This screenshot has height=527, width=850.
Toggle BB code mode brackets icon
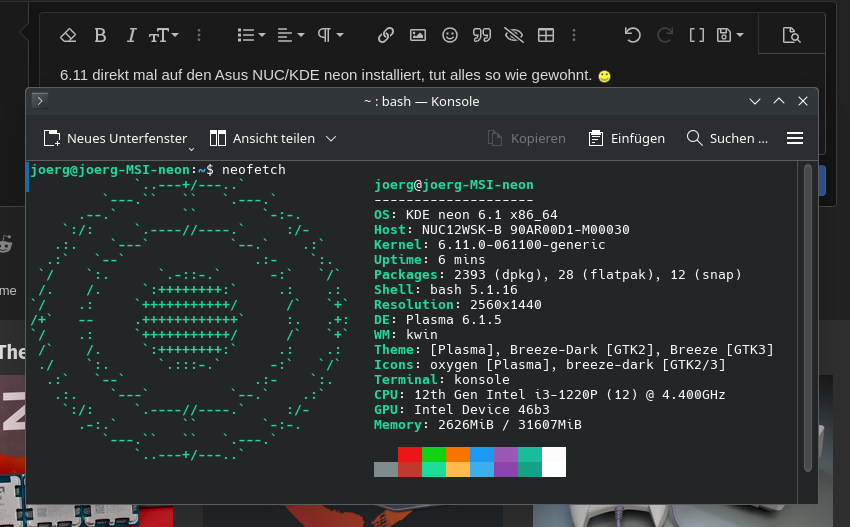click(x=697, y=36)
